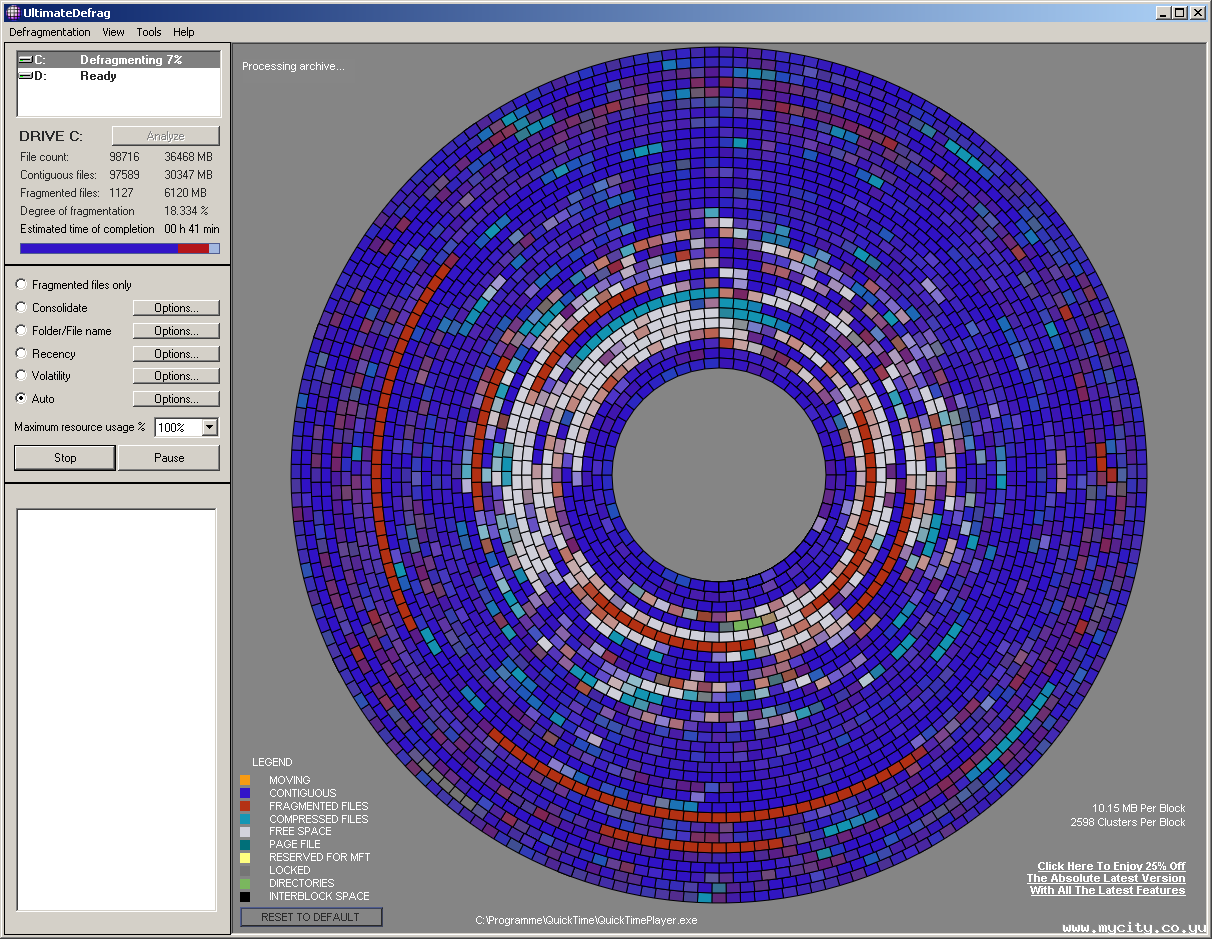The width and height of the screenshot is (1212, 939).
Task: Open the Maximum resource usage dropdown
Action: 209,428
